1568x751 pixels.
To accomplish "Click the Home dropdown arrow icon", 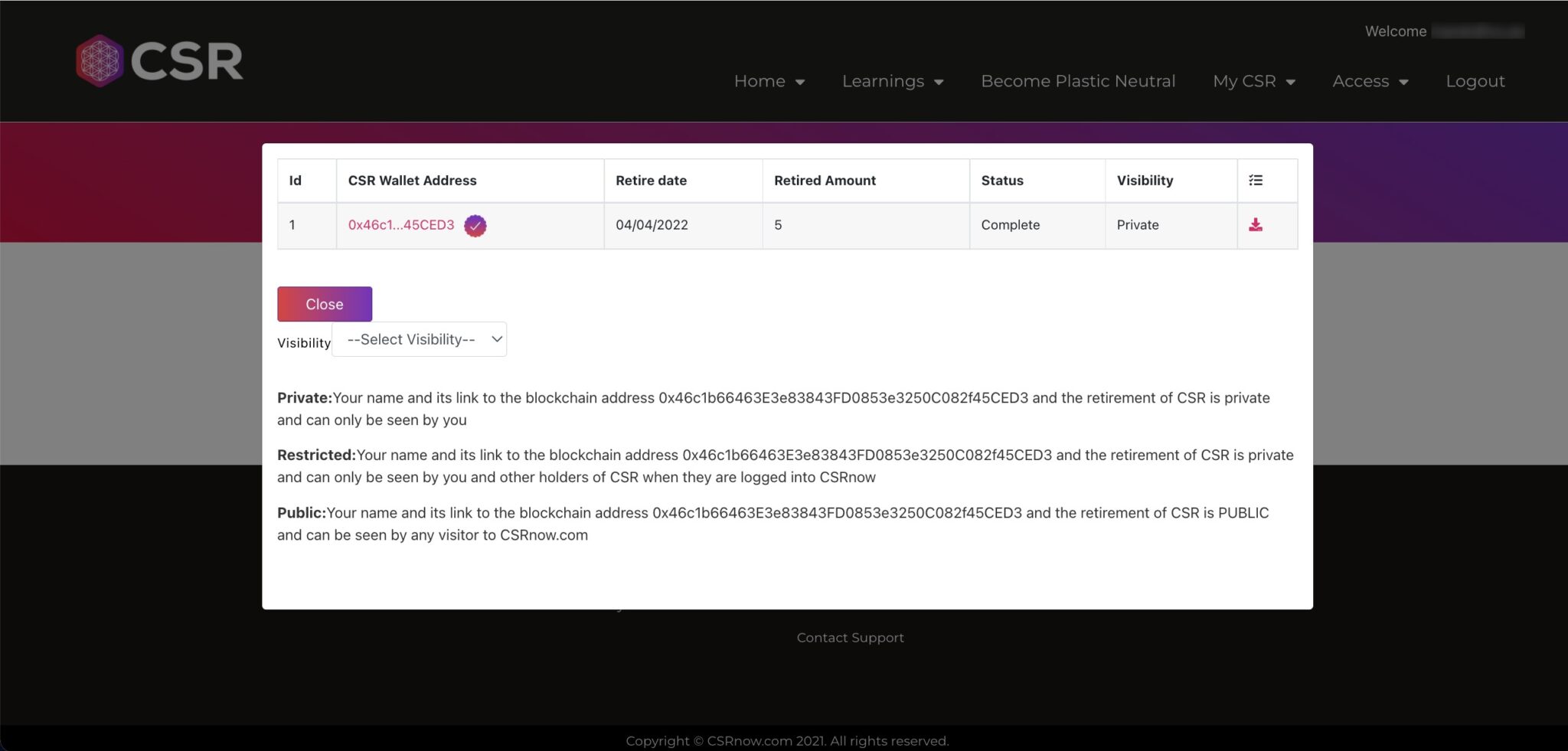I will [801, 82].
